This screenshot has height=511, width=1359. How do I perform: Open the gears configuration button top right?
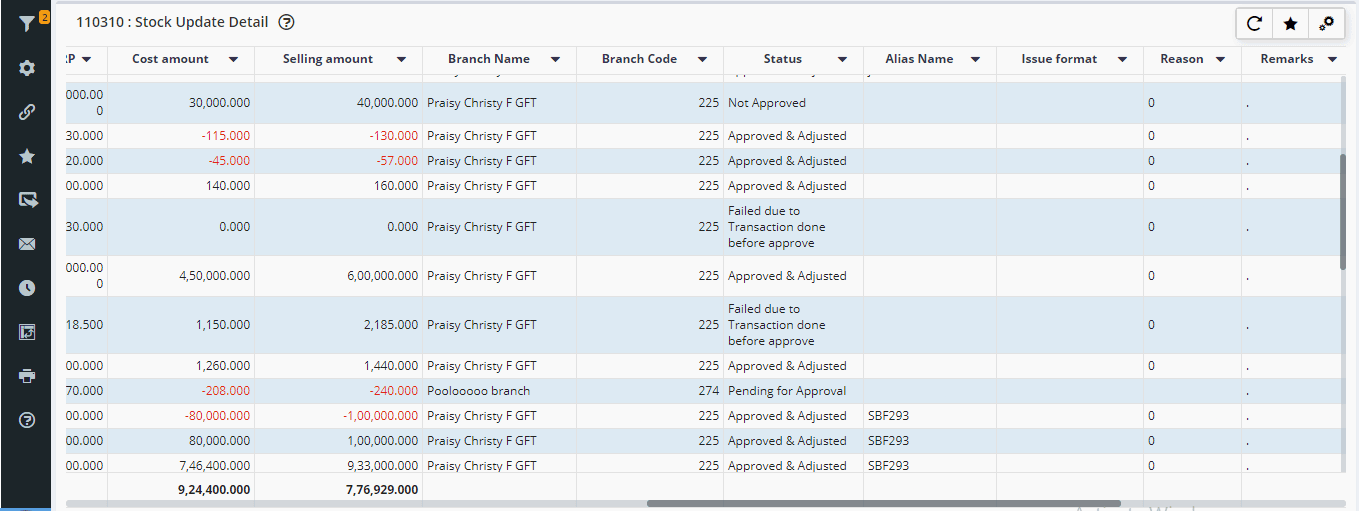(x=1327, y=23)
